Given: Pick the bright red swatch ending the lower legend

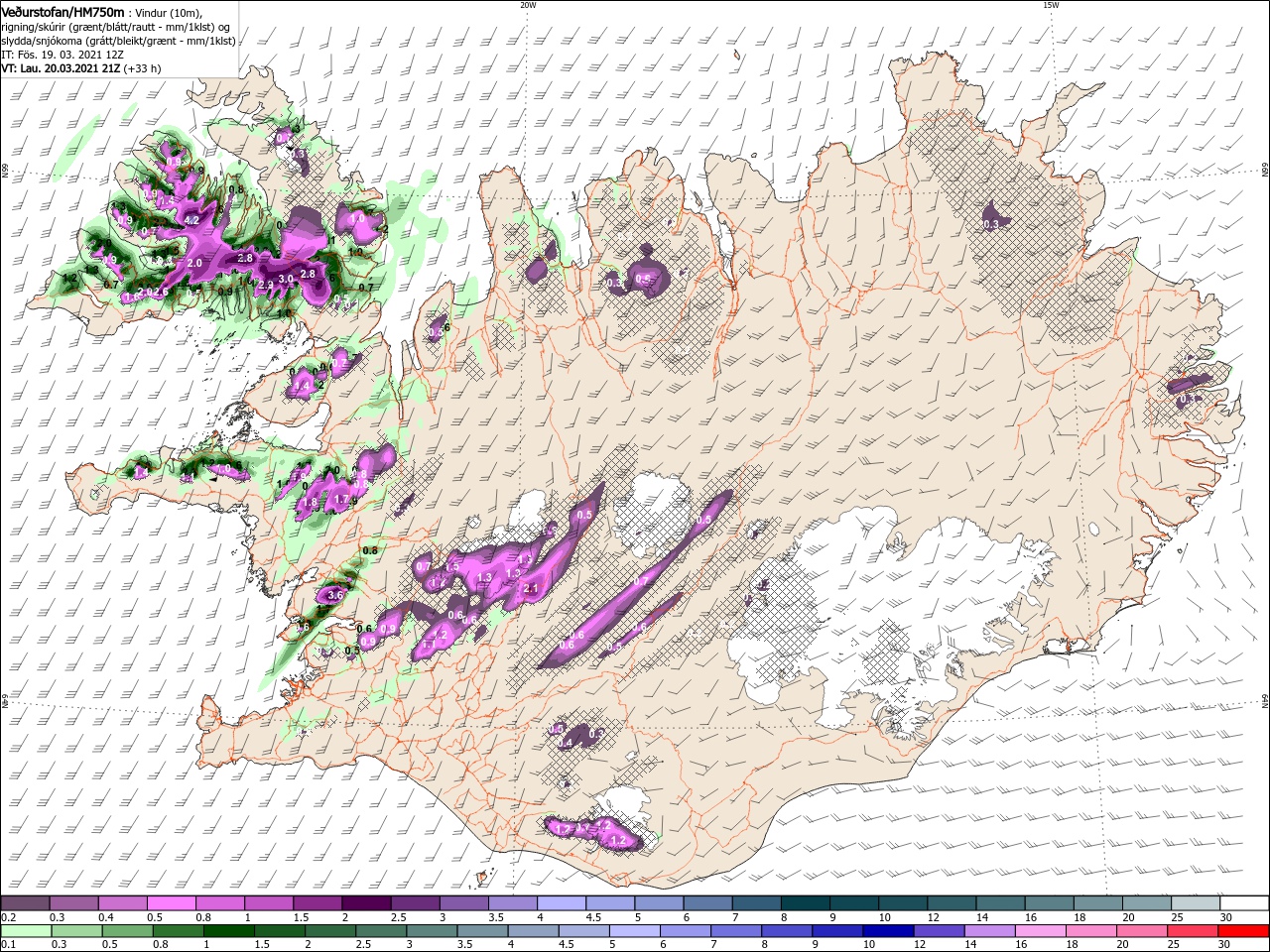Looking at the screenshot, I should [x=1244, y=931].
